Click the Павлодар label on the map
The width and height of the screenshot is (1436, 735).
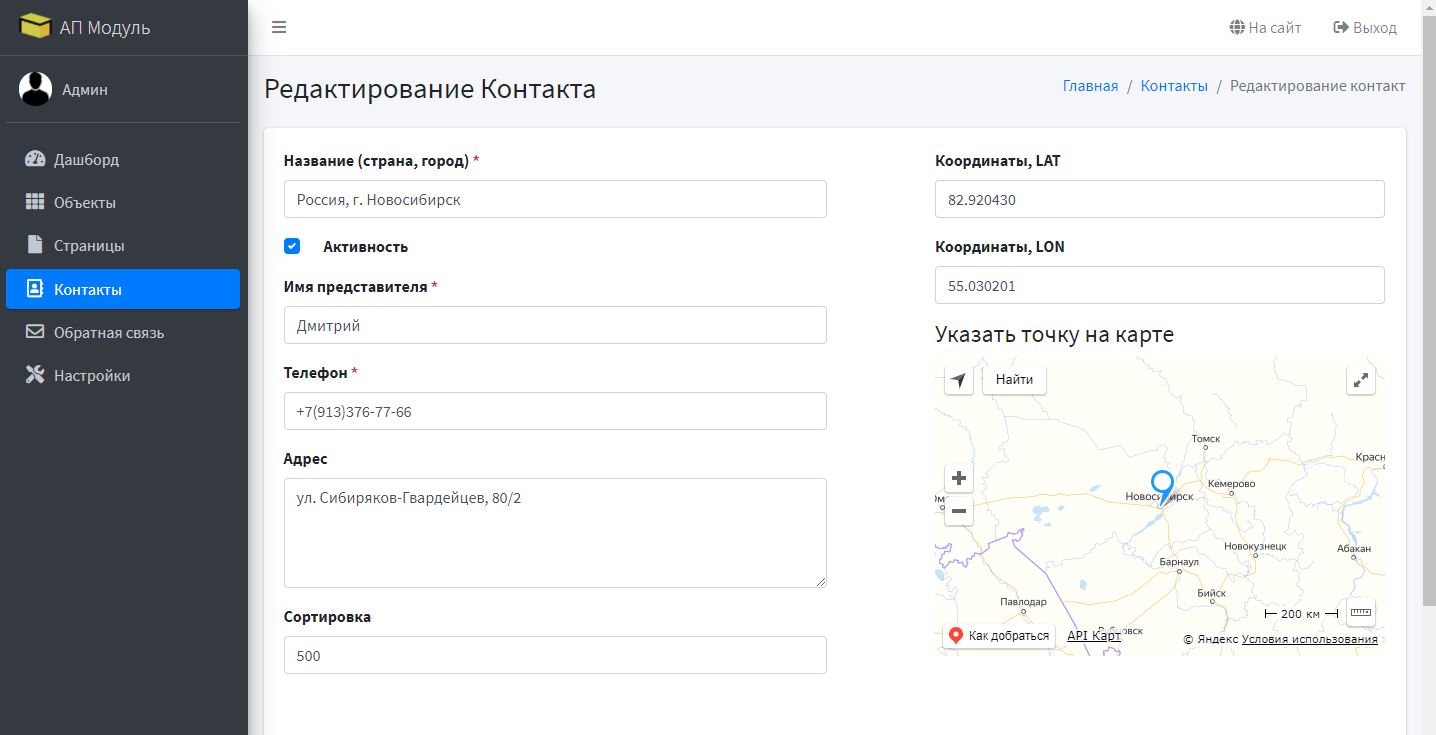coord(1023,602)
